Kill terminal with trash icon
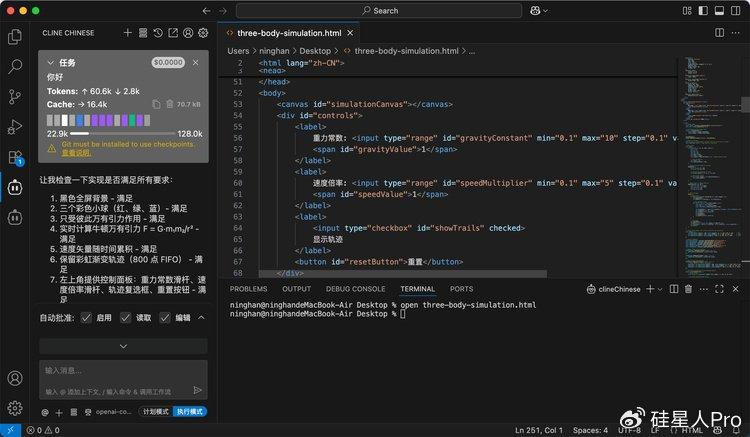The width and height of the screenshot is (750, 437). (688, 289)
